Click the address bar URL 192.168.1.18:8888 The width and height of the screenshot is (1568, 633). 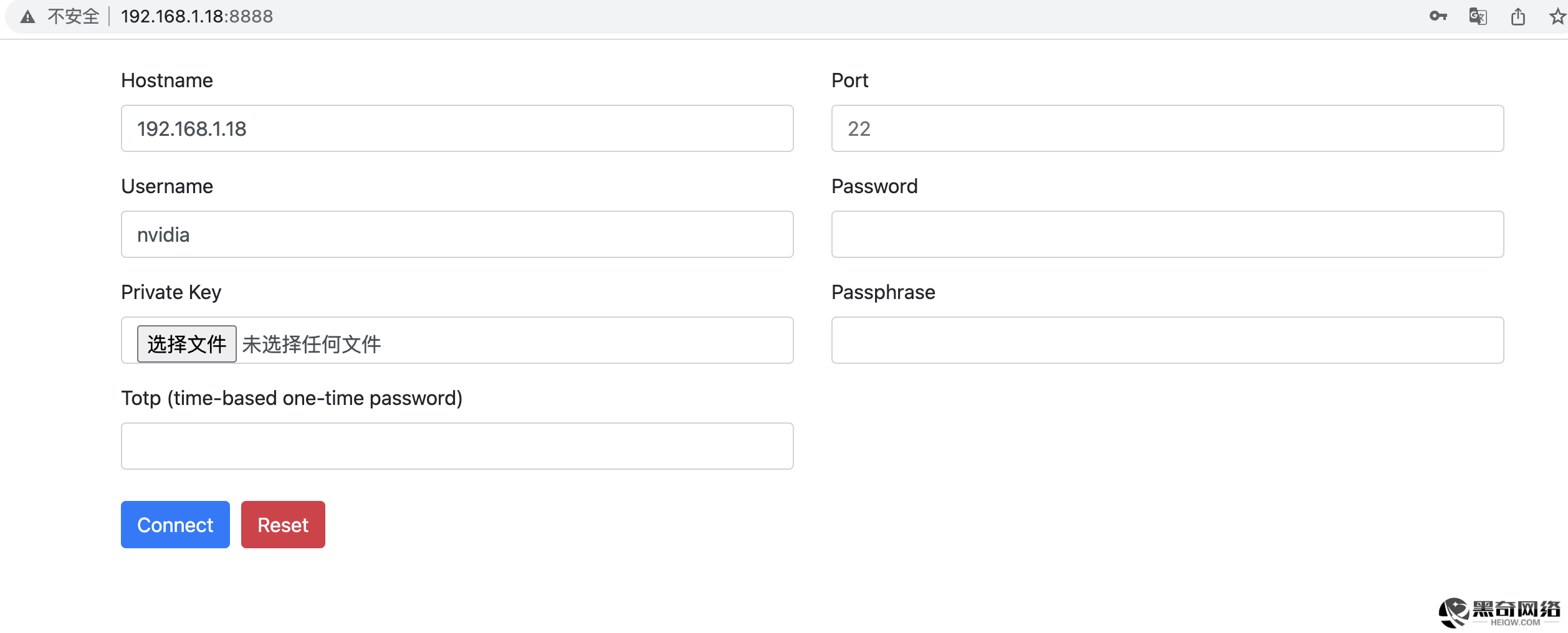click(x=197, y=16)
